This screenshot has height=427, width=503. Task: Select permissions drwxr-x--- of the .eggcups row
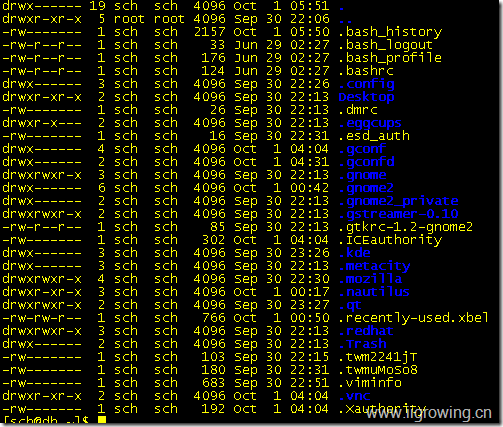(x=42, y=123)
